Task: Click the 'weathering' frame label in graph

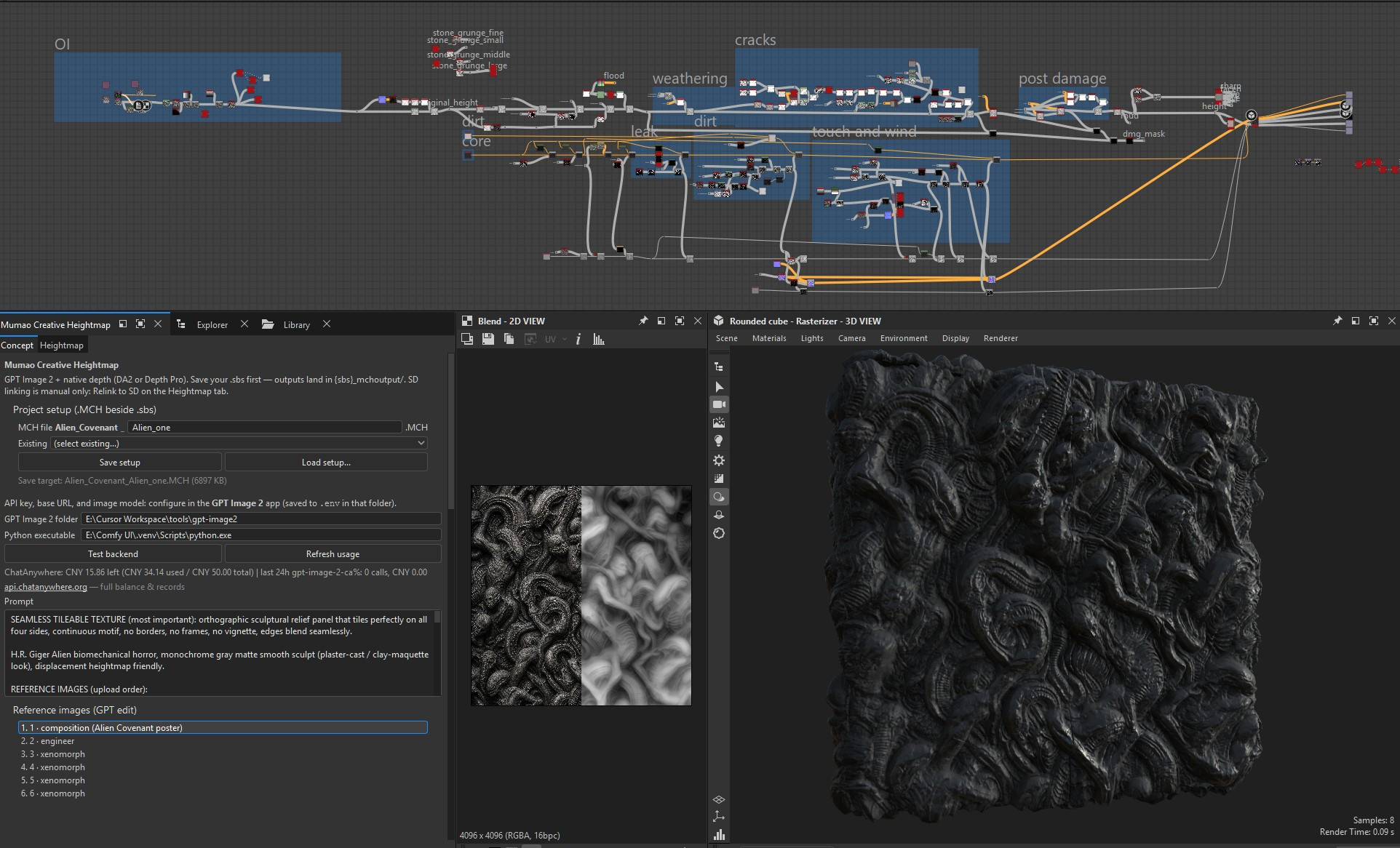Action: (690, 79)
